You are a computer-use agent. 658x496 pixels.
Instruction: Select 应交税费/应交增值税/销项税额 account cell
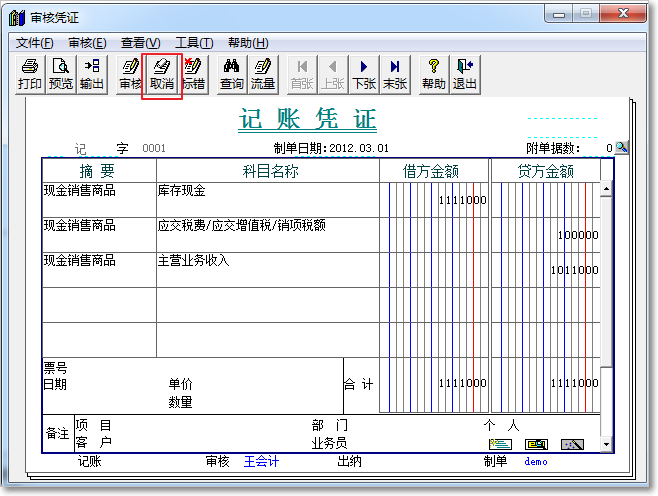click(268, 235)
